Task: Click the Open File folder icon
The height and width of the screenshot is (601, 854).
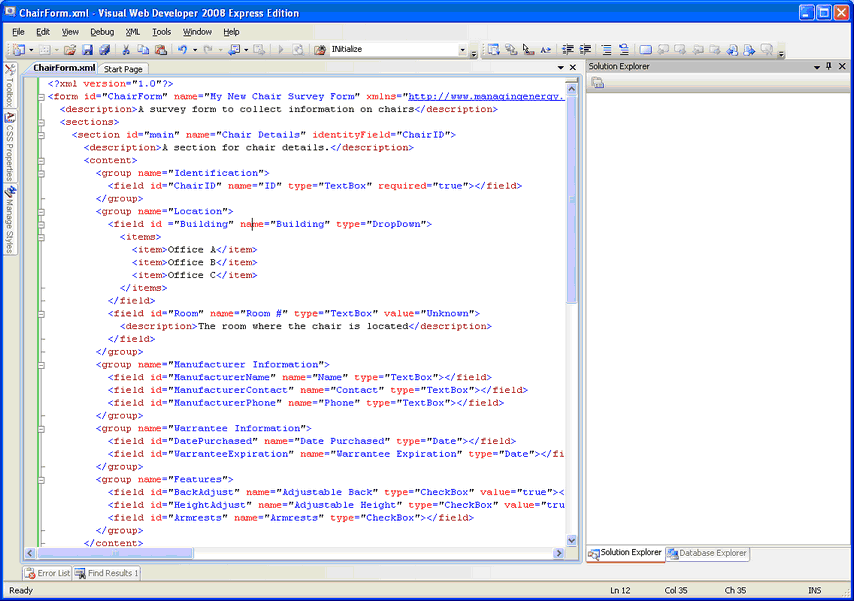Action: [x=69, y=50]
